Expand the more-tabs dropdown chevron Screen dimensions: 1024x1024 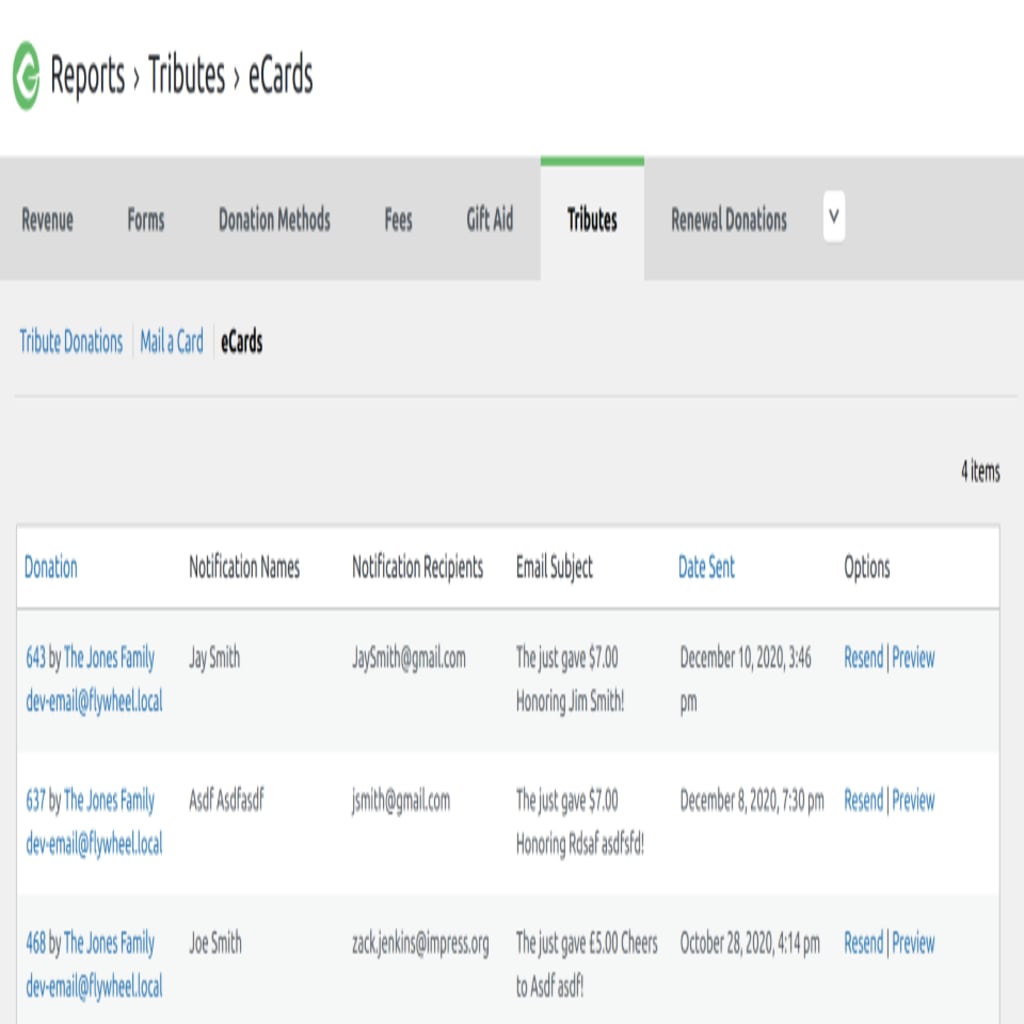coord(834,216)
